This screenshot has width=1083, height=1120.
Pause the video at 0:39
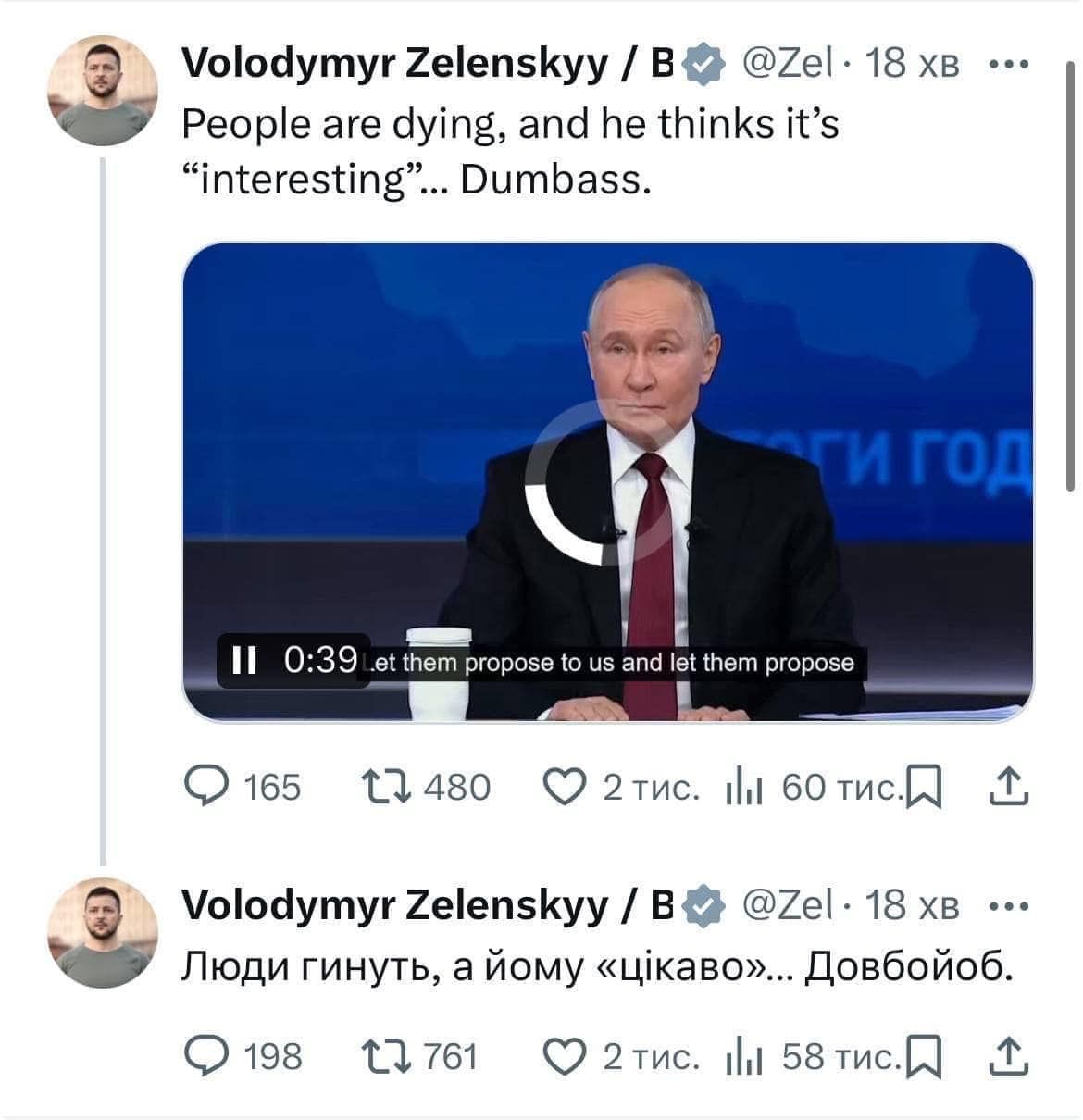(243, 660)
